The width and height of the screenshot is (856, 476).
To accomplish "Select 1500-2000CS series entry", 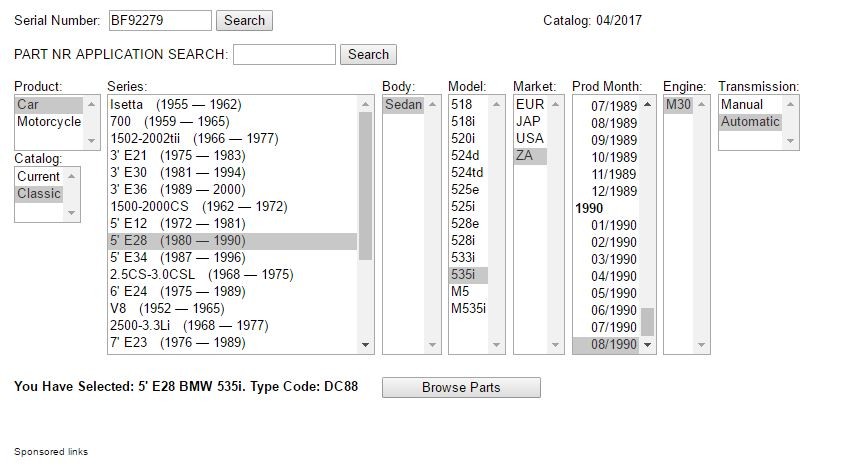I will [x=233, y=206].
